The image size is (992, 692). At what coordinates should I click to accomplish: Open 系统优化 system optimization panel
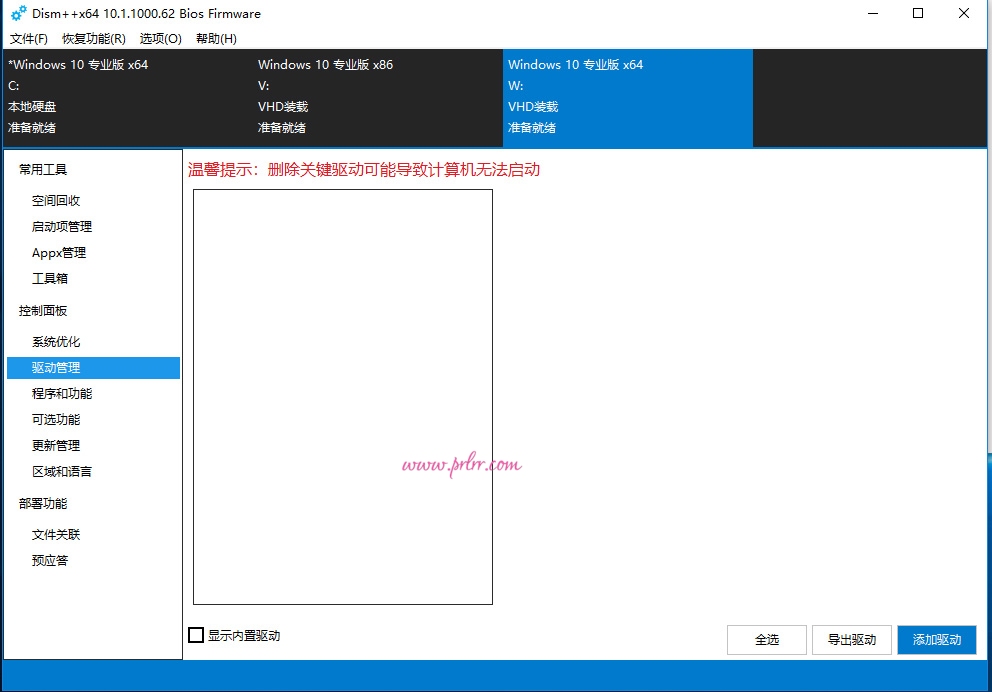(57, 341)
